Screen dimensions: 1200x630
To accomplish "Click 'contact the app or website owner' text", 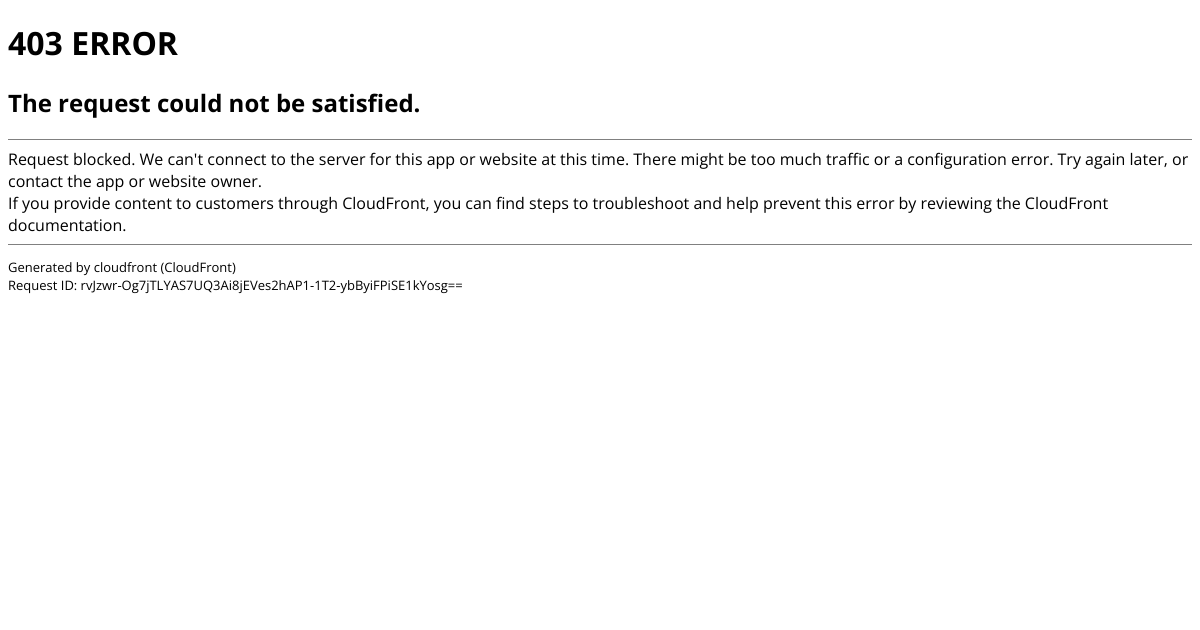I will click(135, 182).
